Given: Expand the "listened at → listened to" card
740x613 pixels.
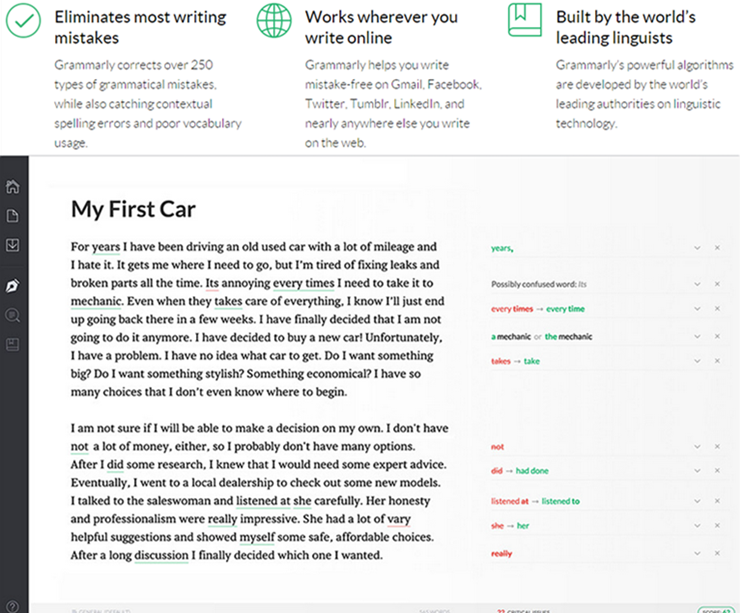Looking at the screenshot, I should click(697, 501).
